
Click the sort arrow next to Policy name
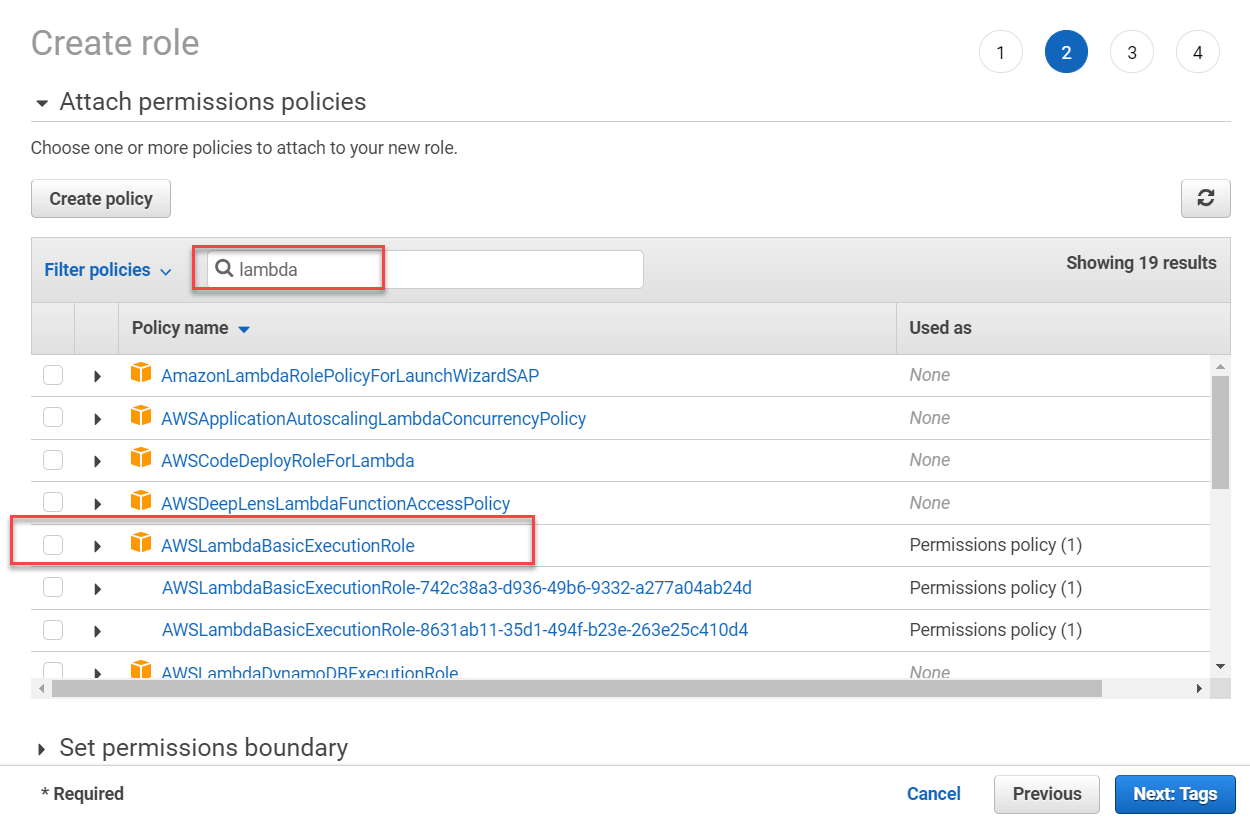pos(245,328)
